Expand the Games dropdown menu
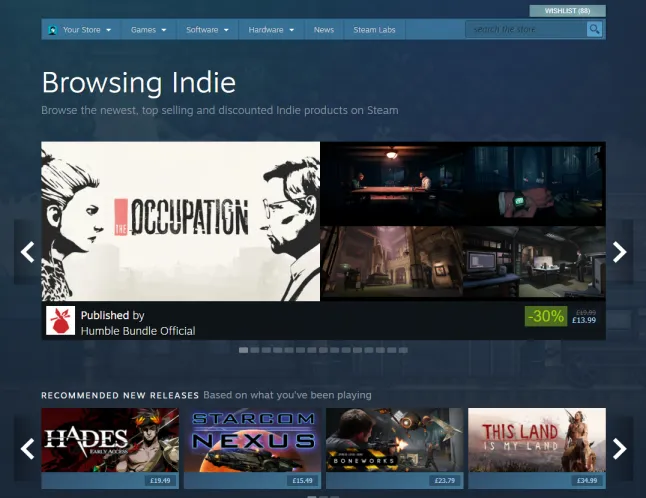The height and width of the screenshot is (498, 646). point(148,30)
